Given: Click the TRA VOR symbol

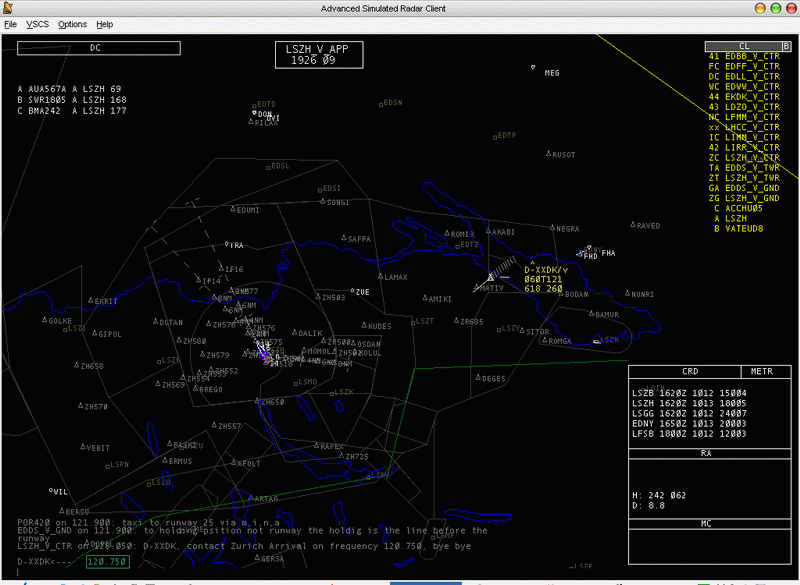Looking at the screenshot, I should click(x=226, y=244).
